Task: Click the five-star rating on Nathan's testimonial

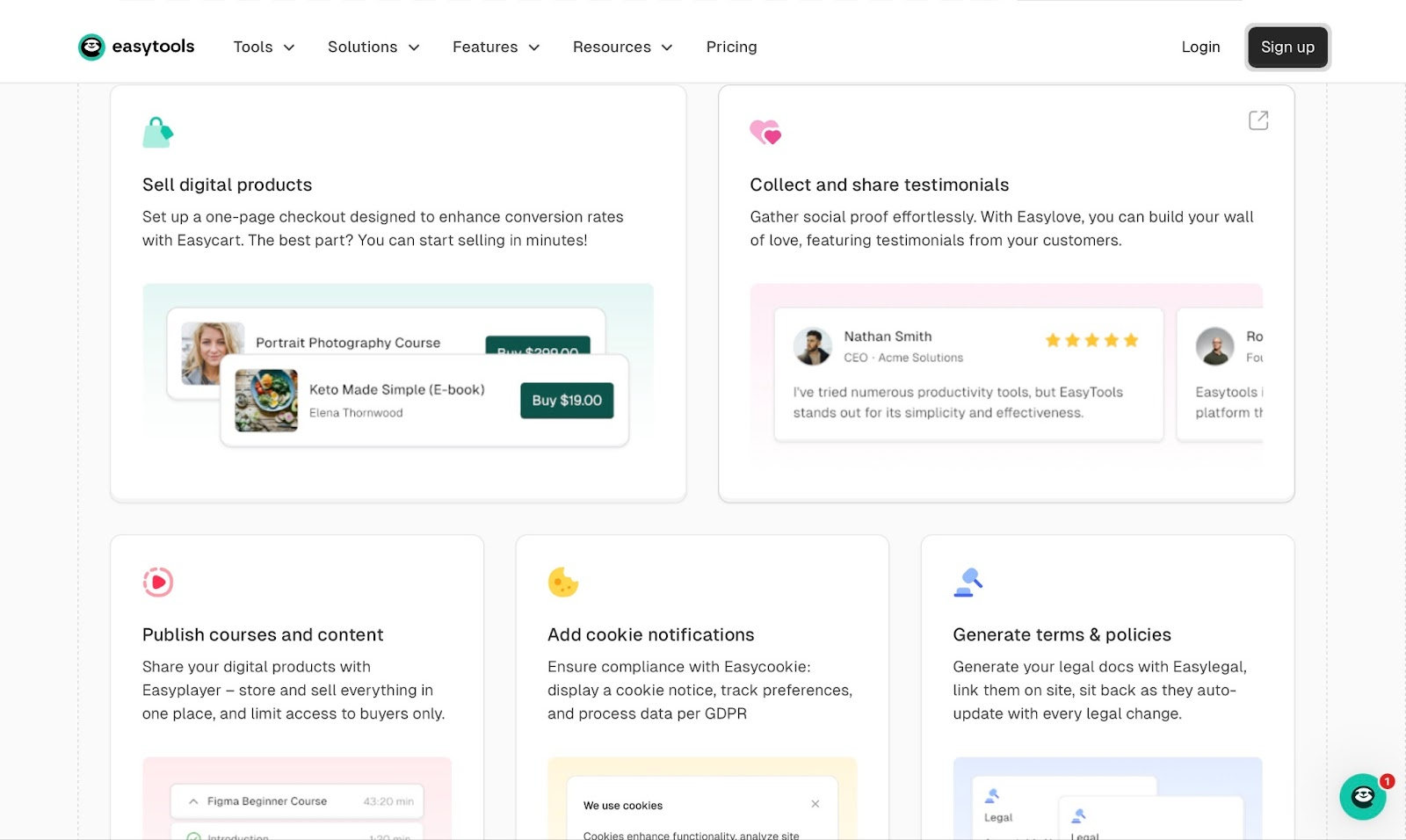Action: tap(1091, 340)
